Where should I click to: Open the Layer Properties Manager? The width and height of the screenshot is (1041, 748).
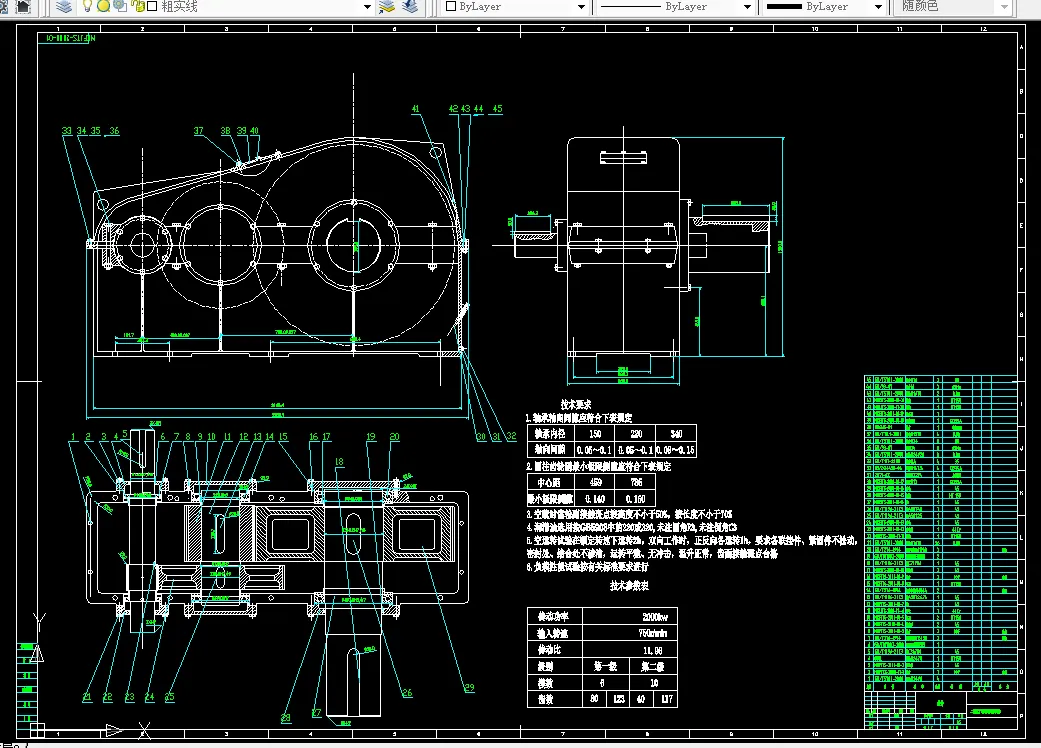(64, 7)
